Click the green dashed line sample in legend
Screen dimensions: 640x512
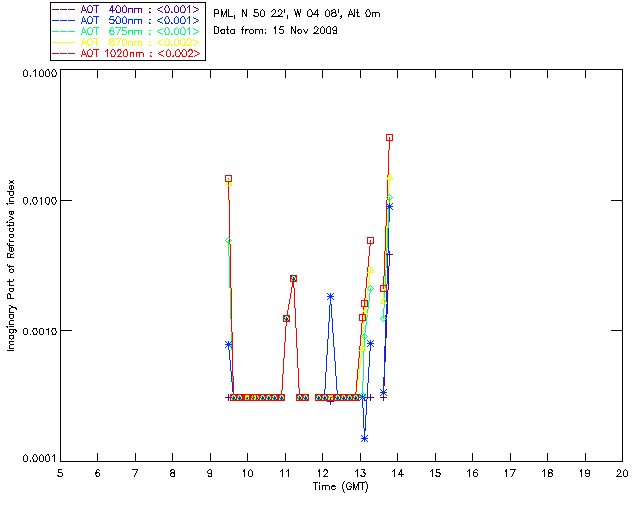point(64,31)
